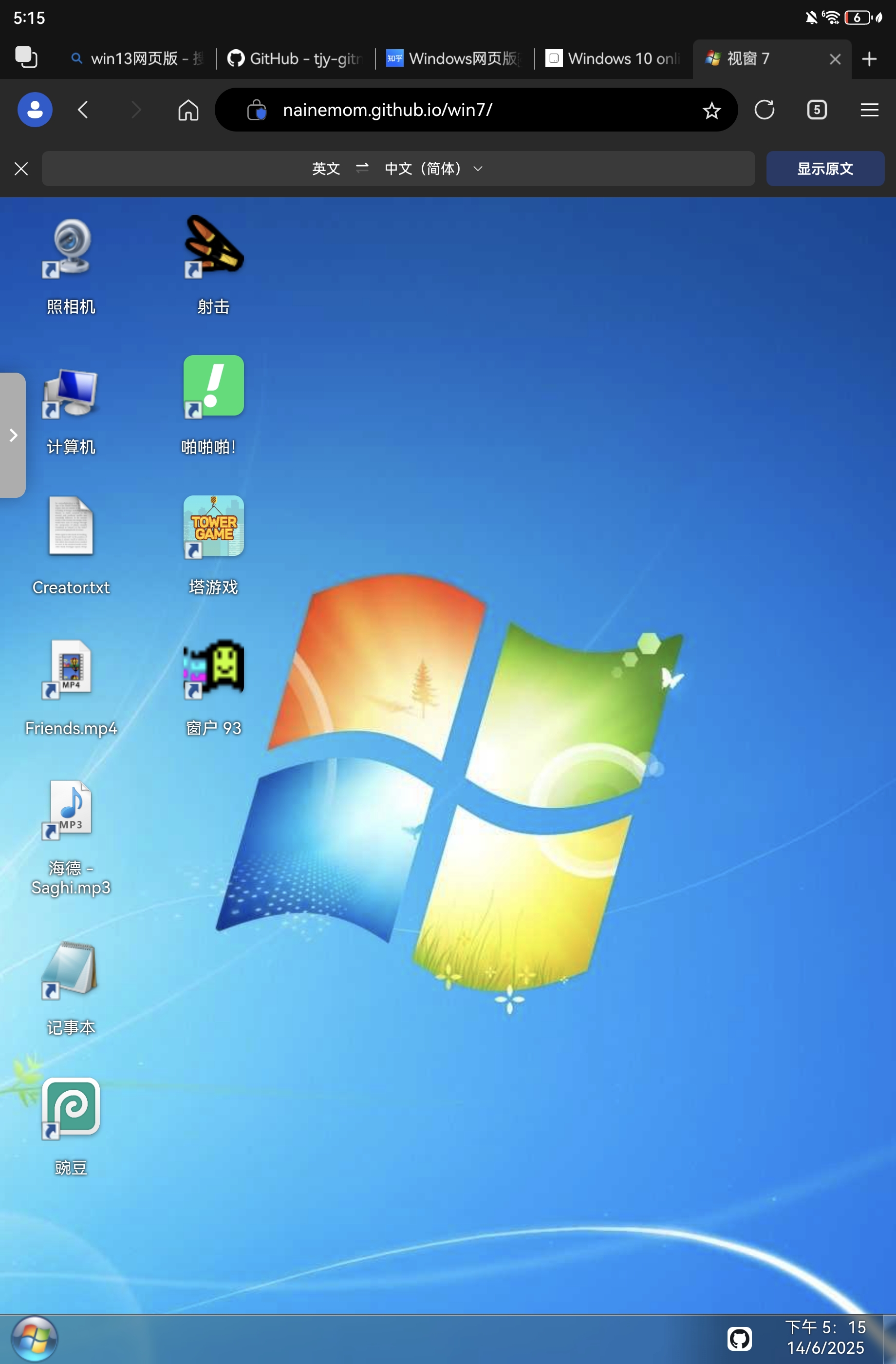Viewport: 896px width, 1364px height.
Task: Open the tab overview icon
Action: pyautogui.click(x=26, y=58)
